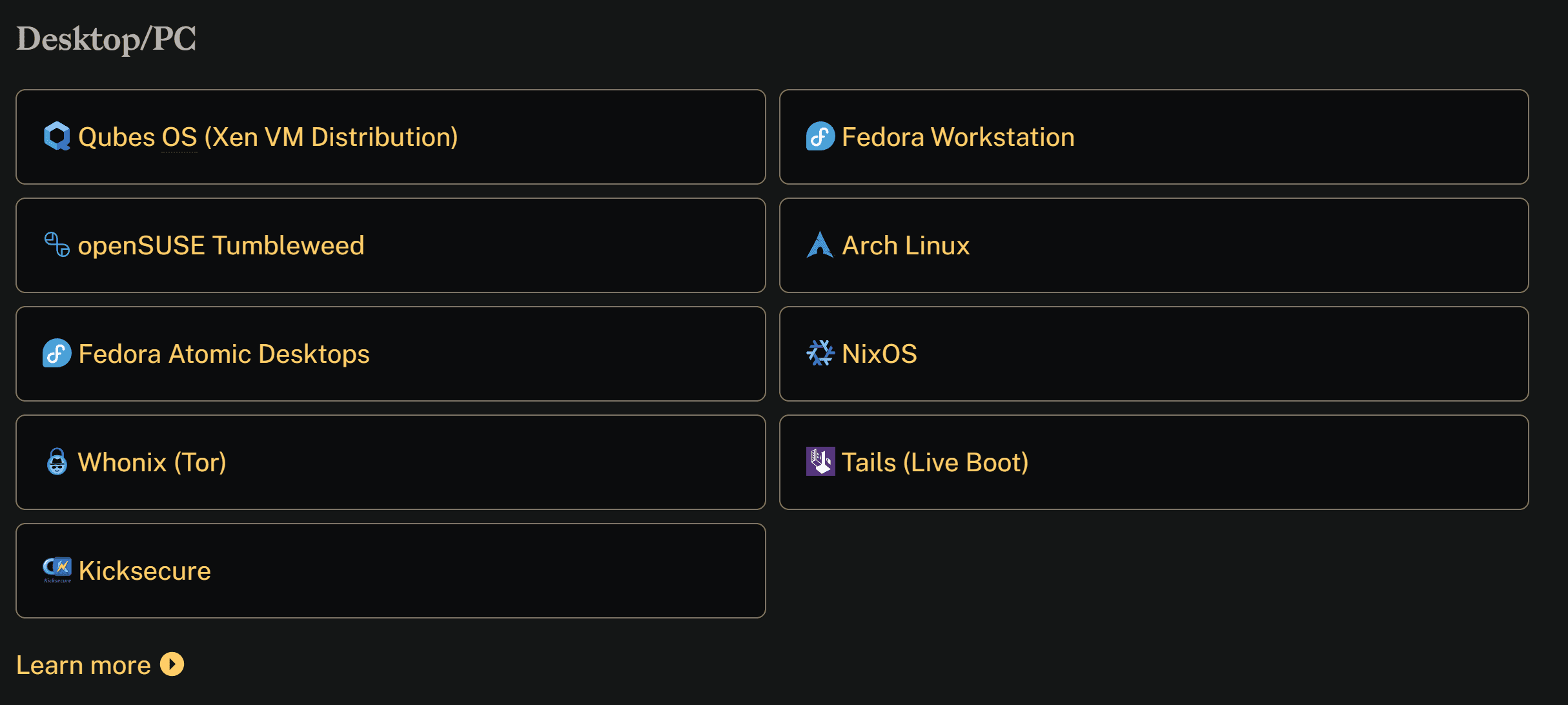The image size is (1568, 705).
Task: Click the Arch Linux logo icon
Action: click(820, 245)
